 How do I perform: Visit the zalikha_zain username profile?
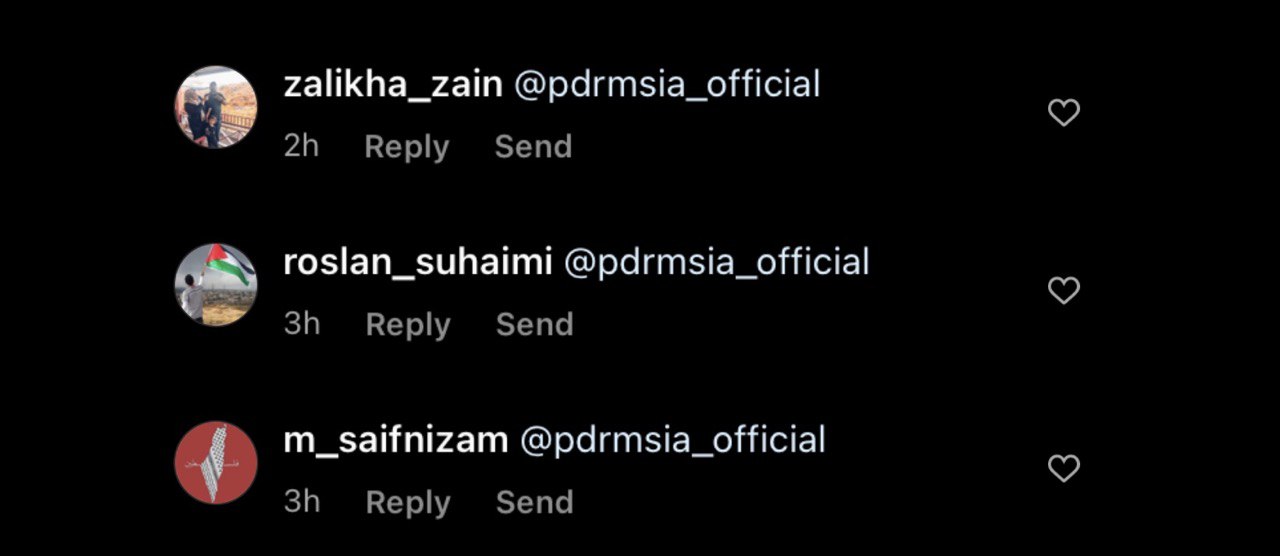point(393,85)
